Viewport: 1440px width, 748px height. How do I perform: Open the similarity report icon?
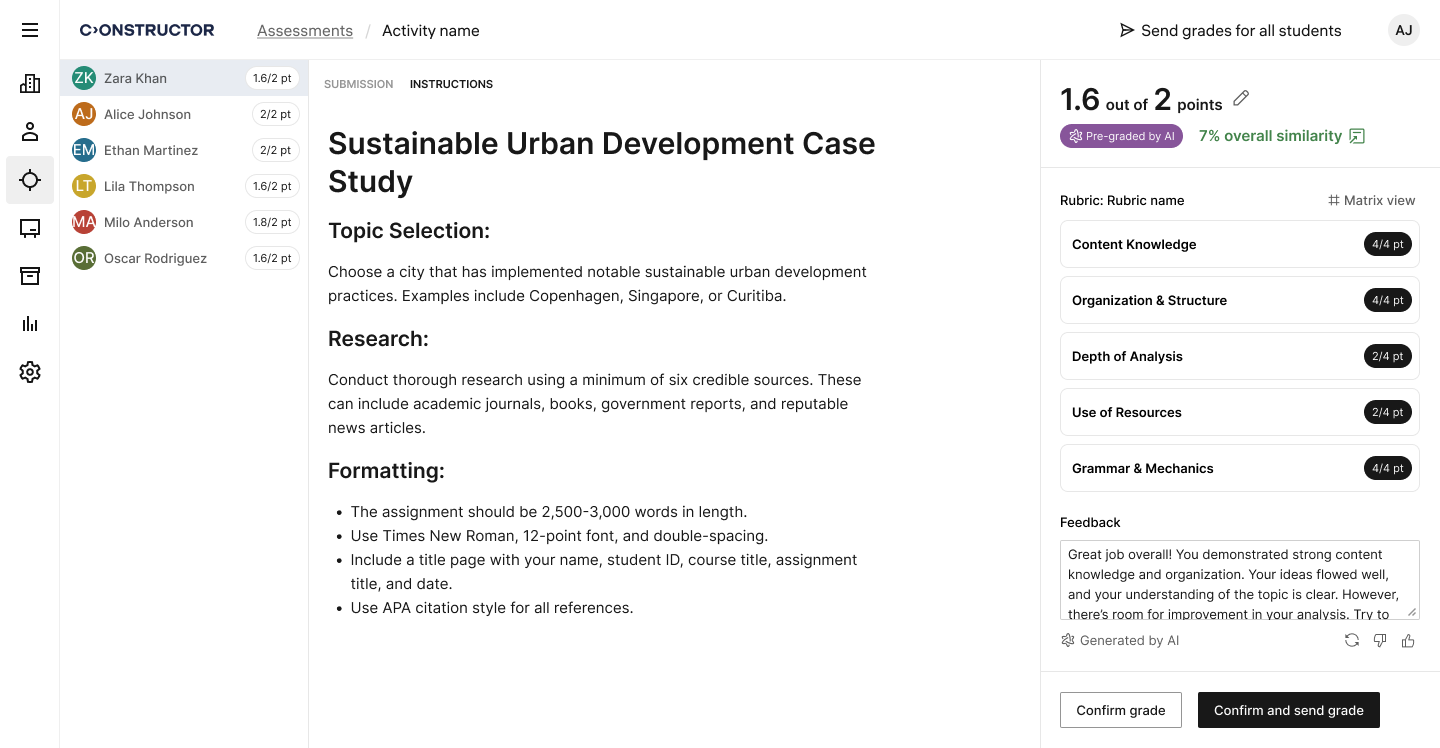click(1356, 135)
